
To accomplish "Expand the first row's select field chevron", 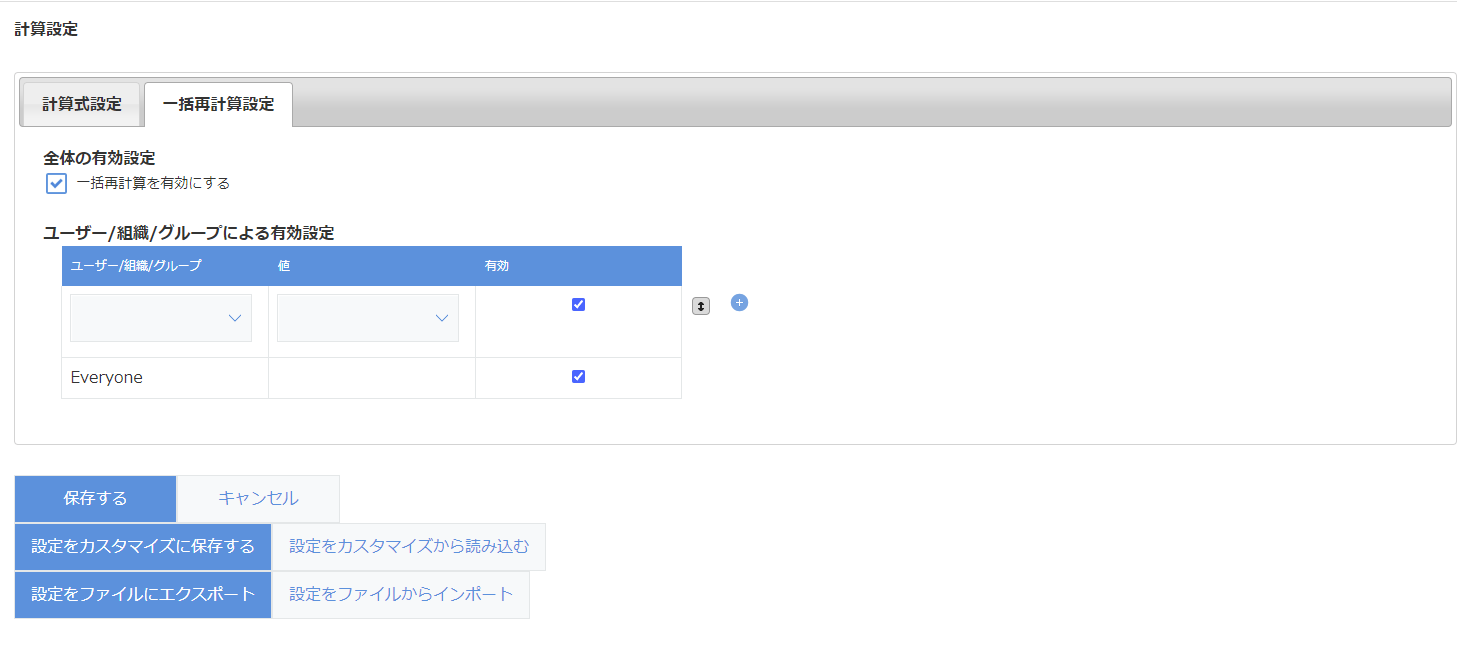I will (234, 317).
